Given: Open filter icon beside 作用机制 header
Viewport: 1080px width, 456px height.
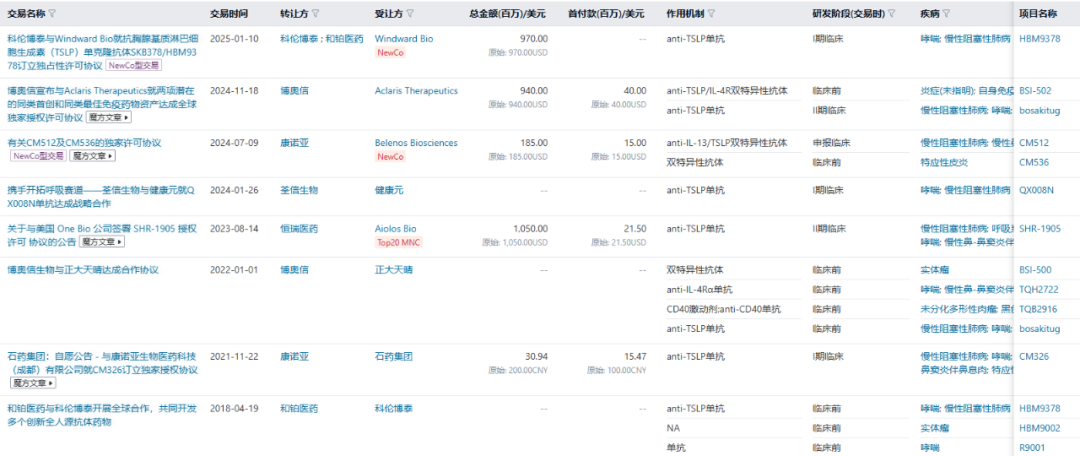Looking at the screenshot, I should pyautogui.click(x=712, y=13).
